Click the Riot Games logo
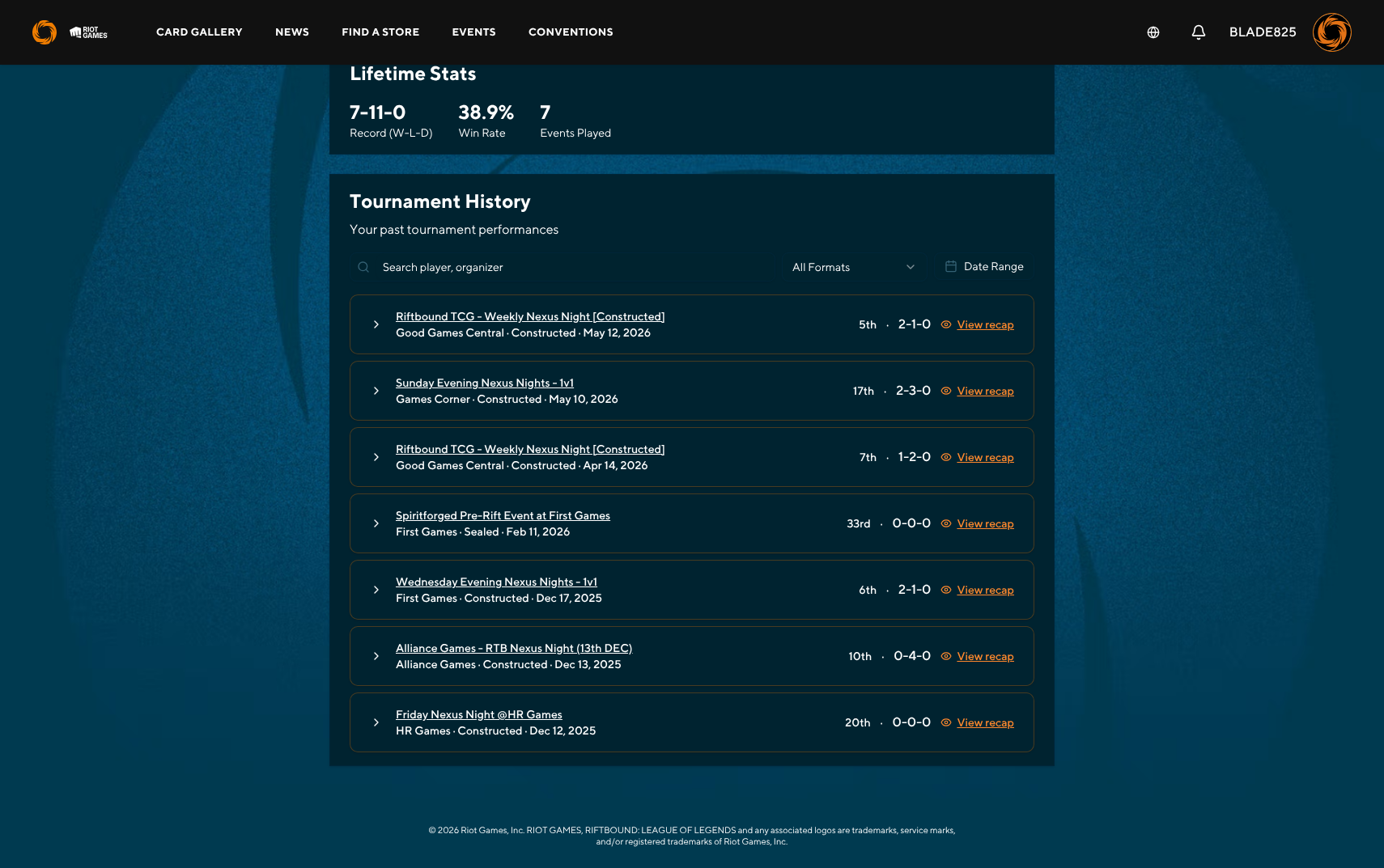Image resolution: width=1384 pixels, height=868 pixels. tap(89, 32)
